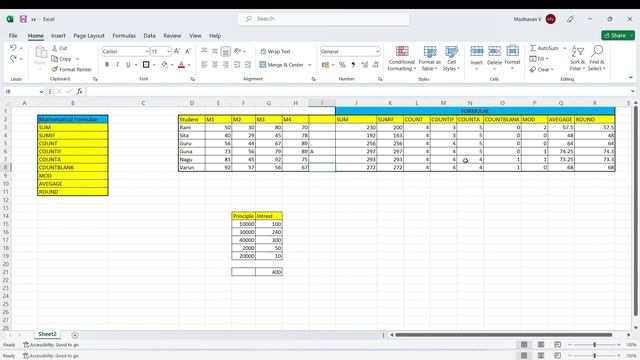Toggle Align Left

point(204,64)
